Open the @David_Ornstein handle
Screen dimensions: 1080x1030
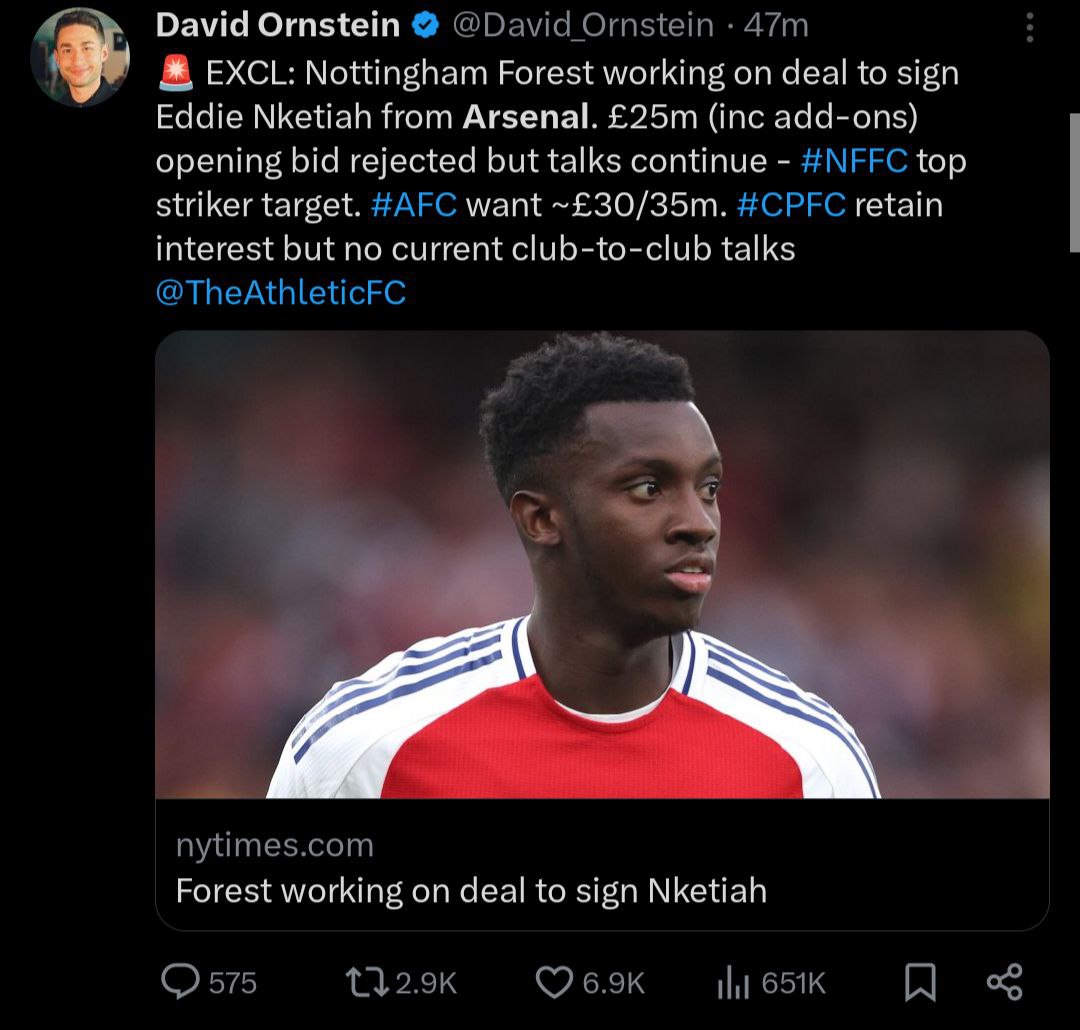[584, 26]
